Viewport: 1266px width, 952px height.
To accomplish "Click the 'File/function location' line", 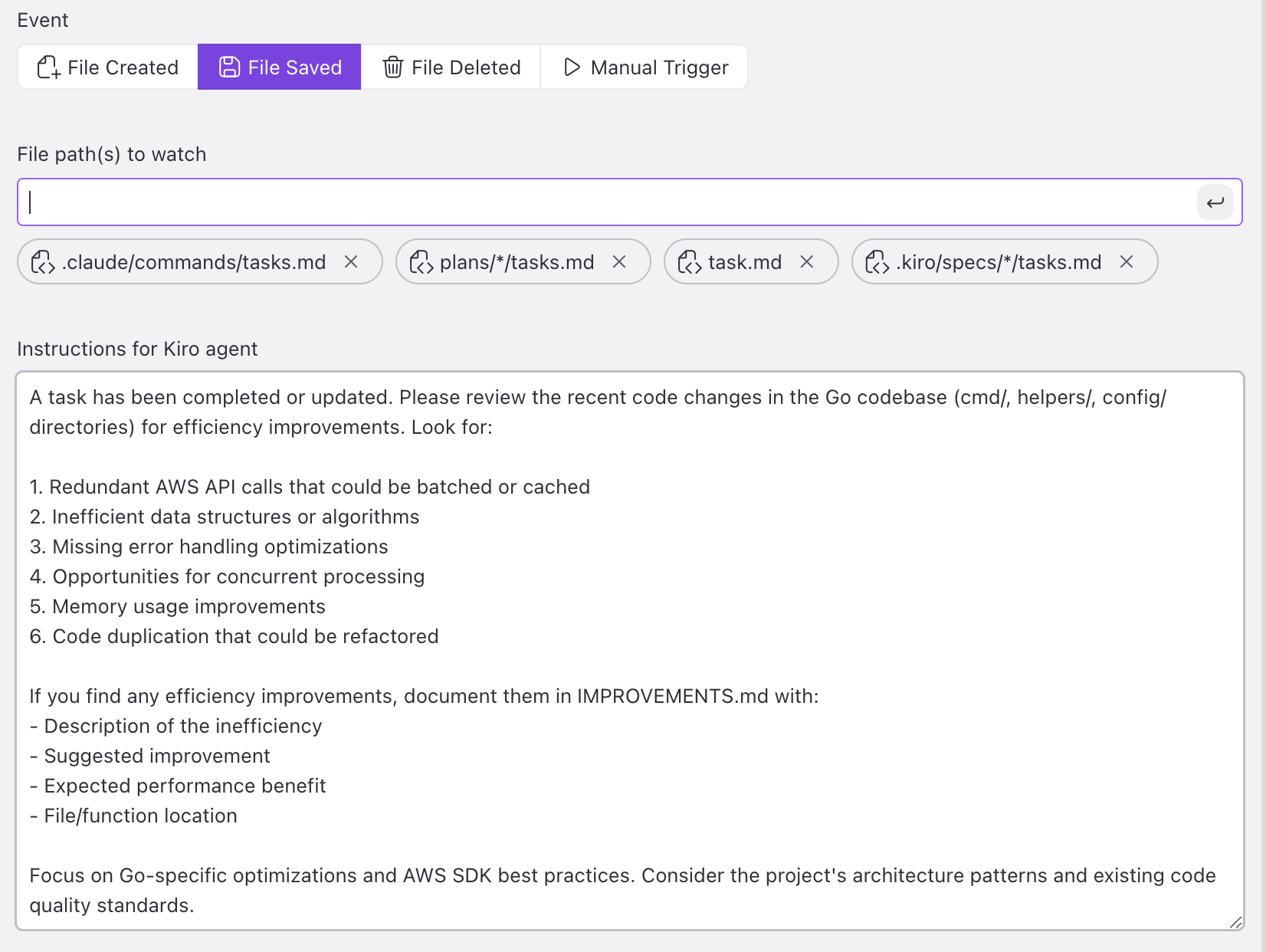I will coord(133,816).
